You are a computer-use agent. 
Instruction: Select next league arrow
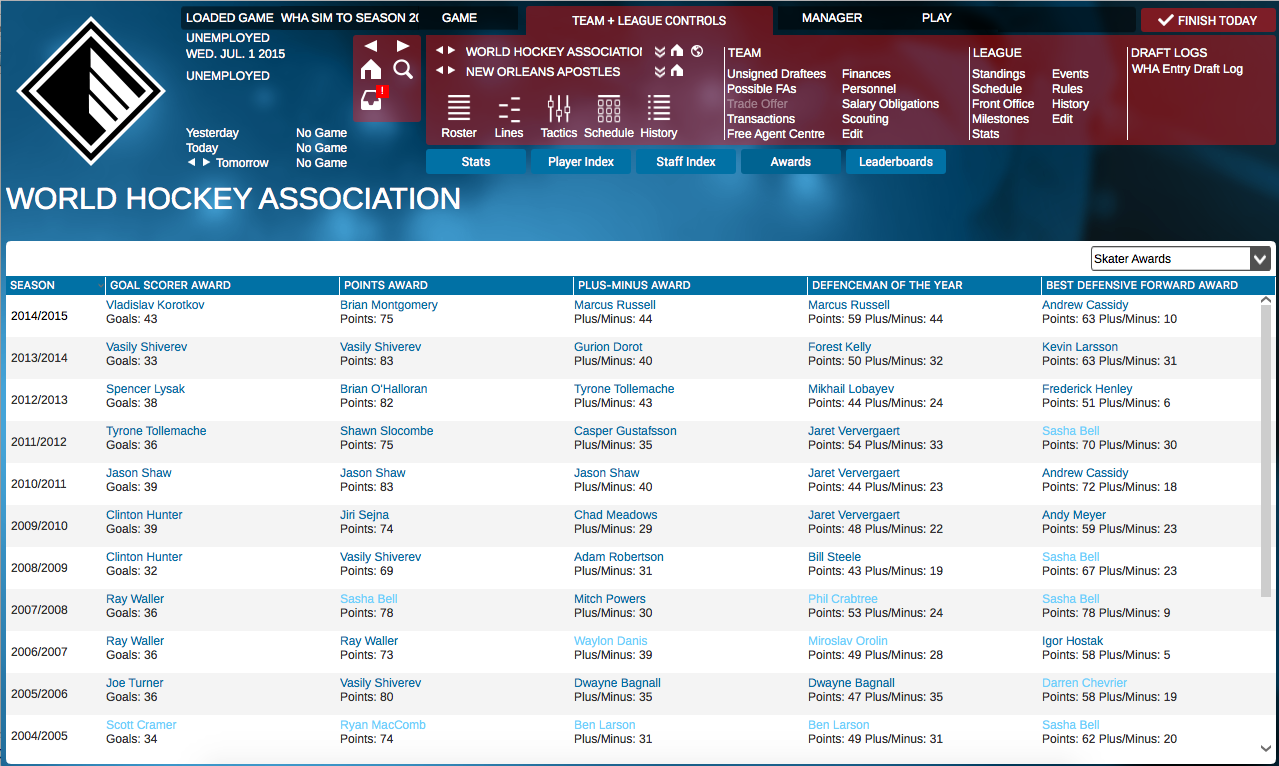pos(452,51)
